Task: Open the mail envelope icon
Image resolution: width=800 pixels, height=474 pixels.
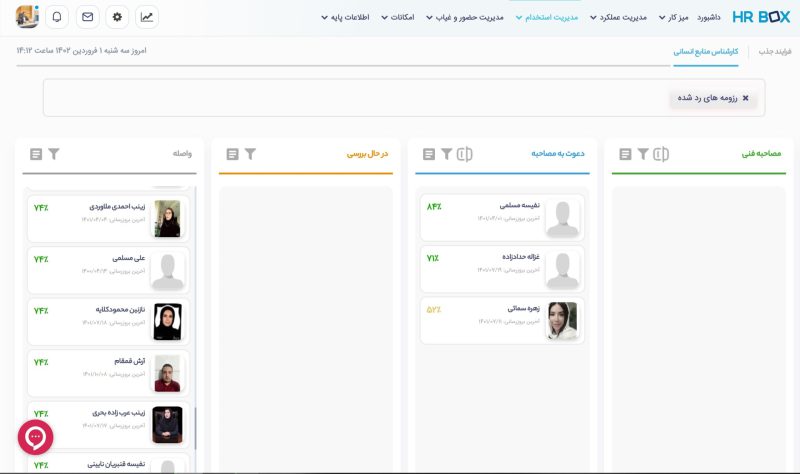Action: 87,17
